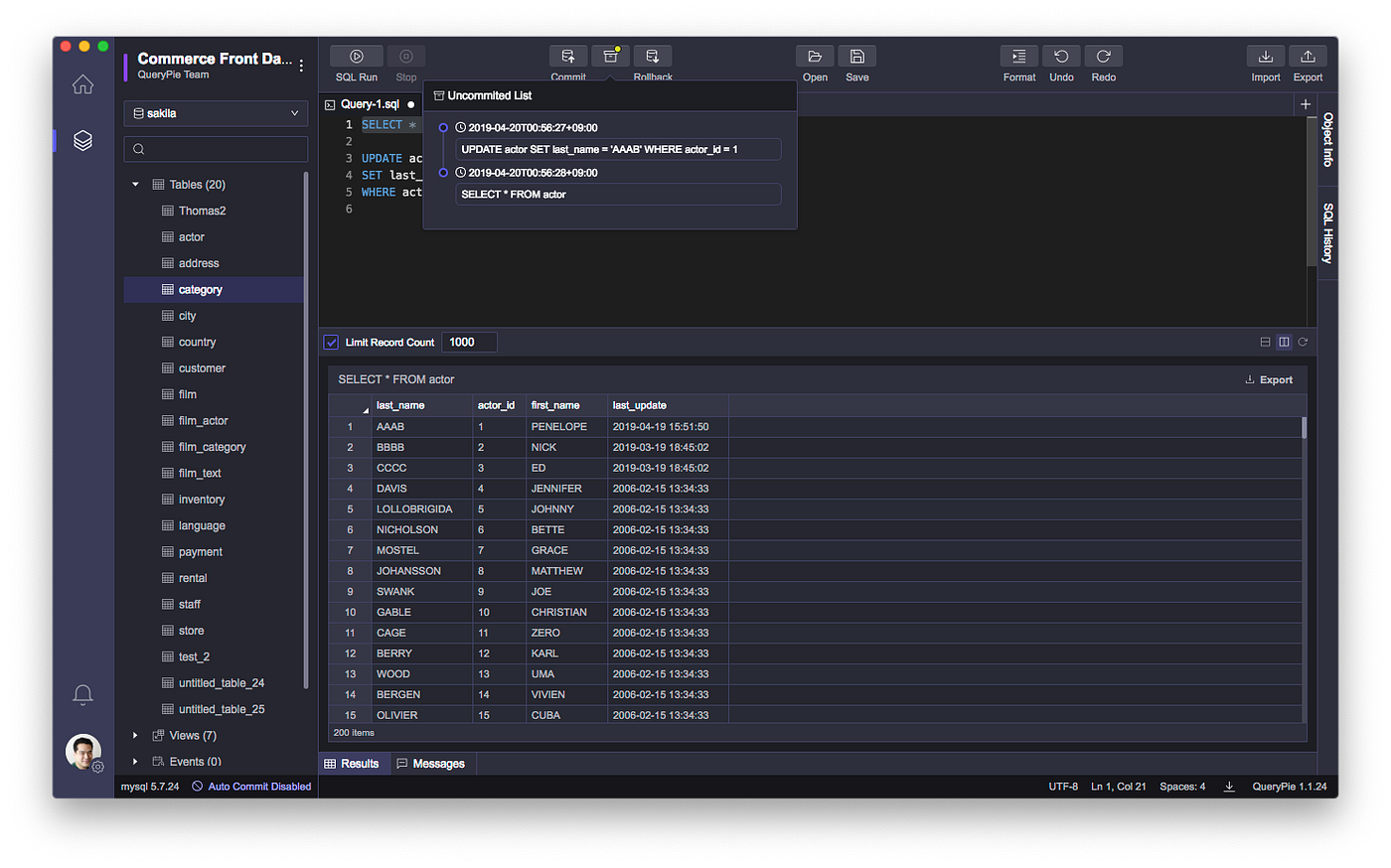Open the user avatar profile settings
The width and height of the screenshot is (1391, 868).
tap(83, 752)
